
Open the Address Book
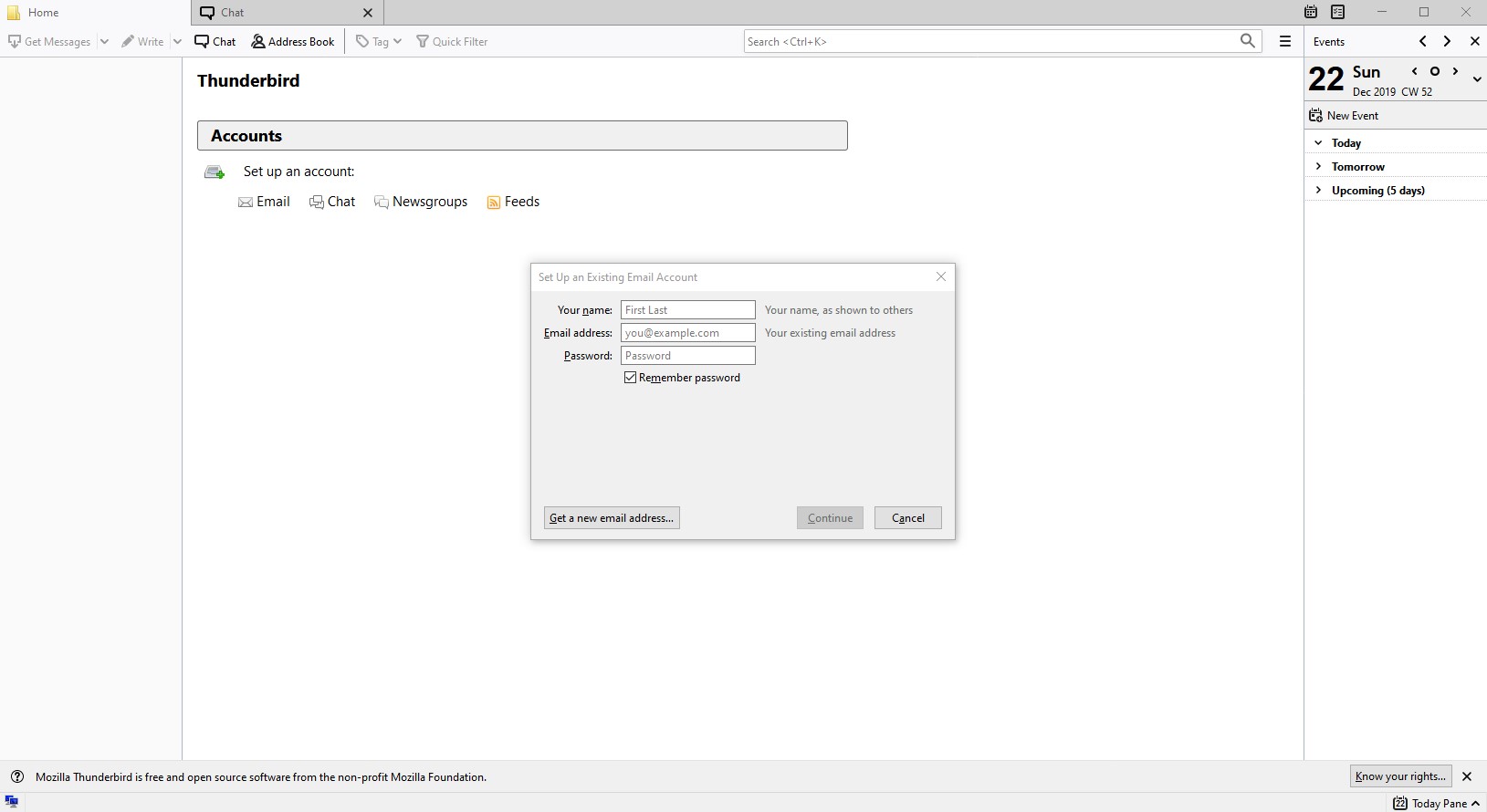coord(293,41)
